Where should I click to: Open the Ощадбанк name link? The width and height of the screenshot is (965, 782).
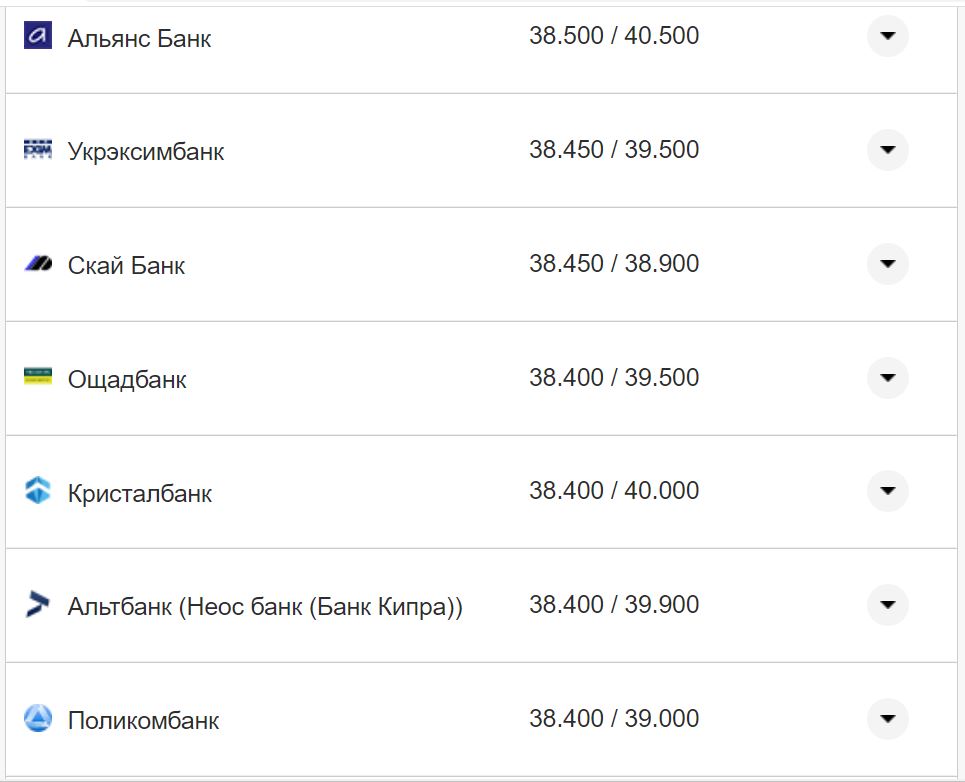pos(127,380)
